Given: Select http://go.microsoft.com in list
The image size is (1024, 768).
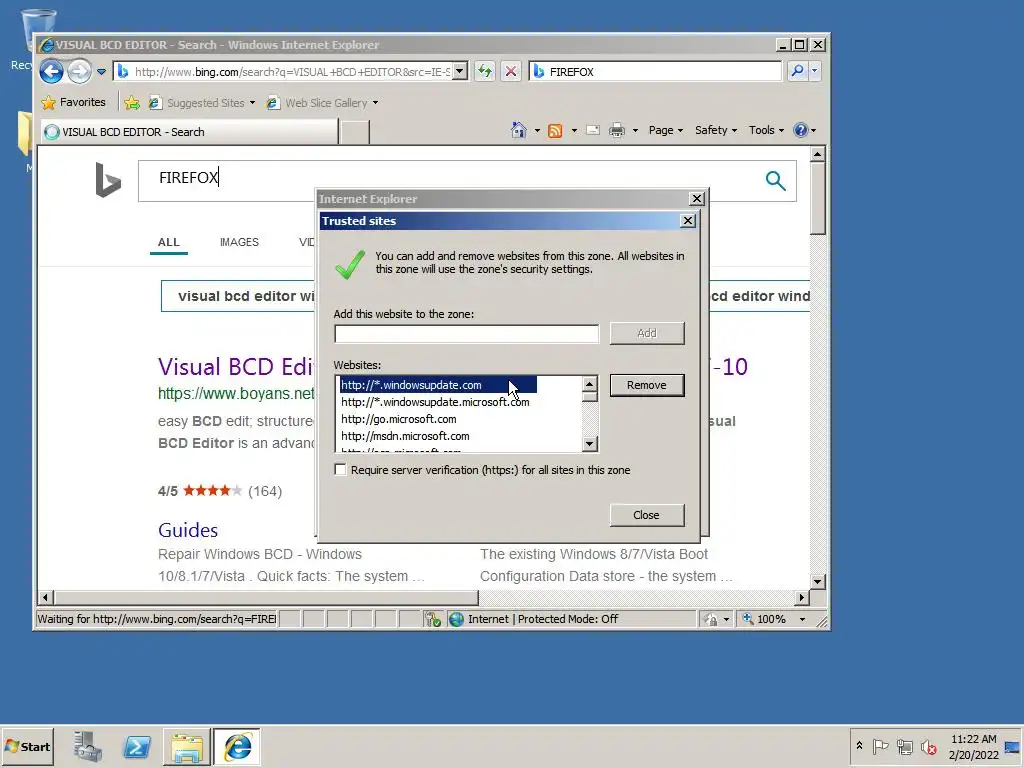Looking at the screenshot, I should point(398,419).
